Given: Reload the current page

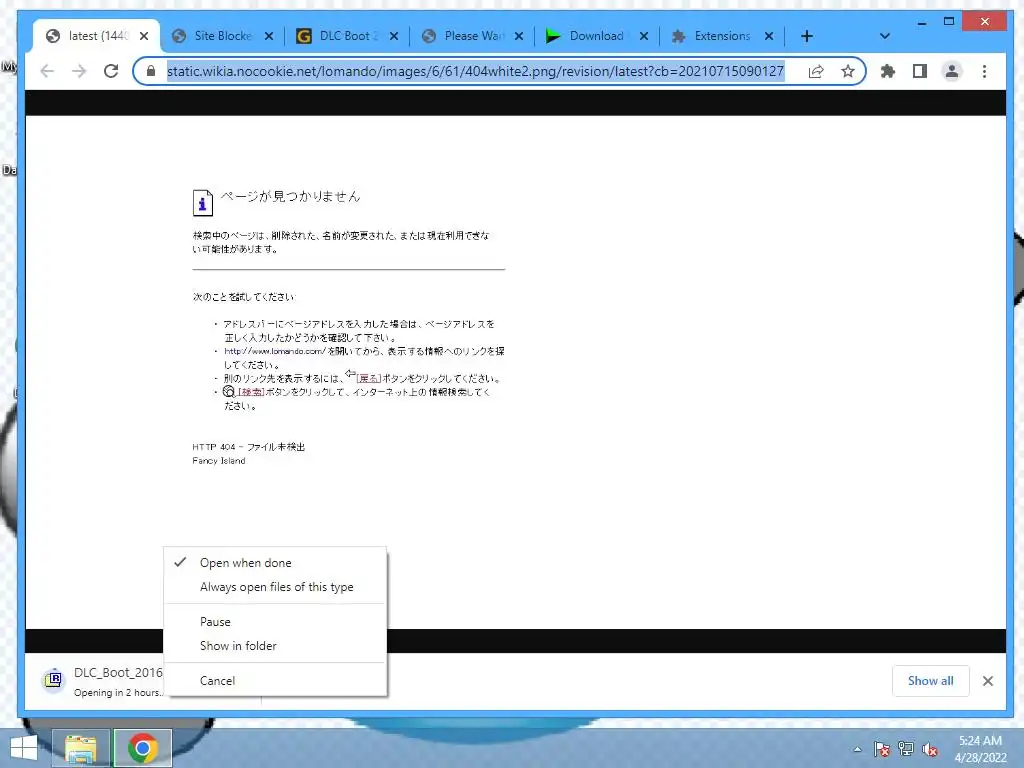Looking at the screenshot, I should coord(111,71).
